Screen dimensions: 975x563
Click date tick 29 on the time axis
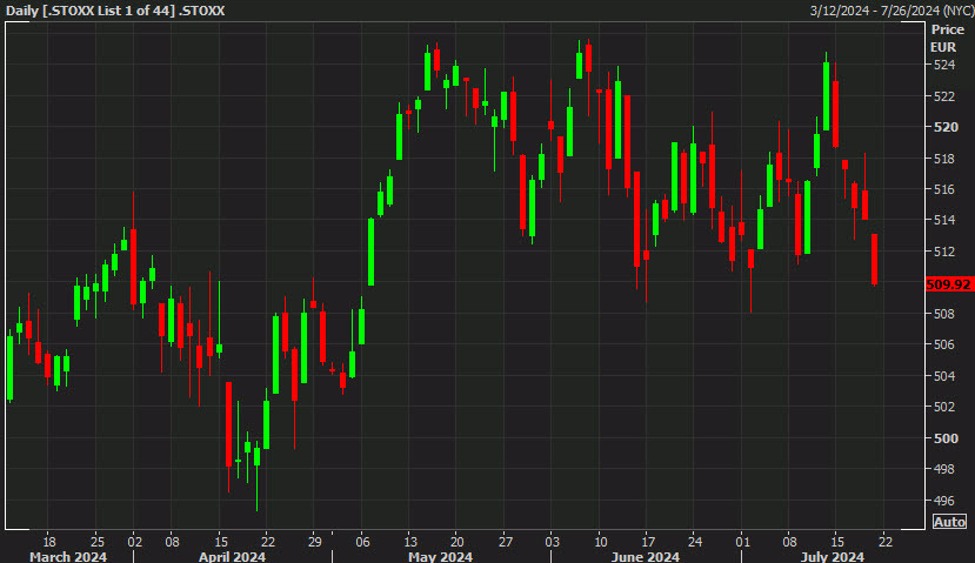pos(315,541)
